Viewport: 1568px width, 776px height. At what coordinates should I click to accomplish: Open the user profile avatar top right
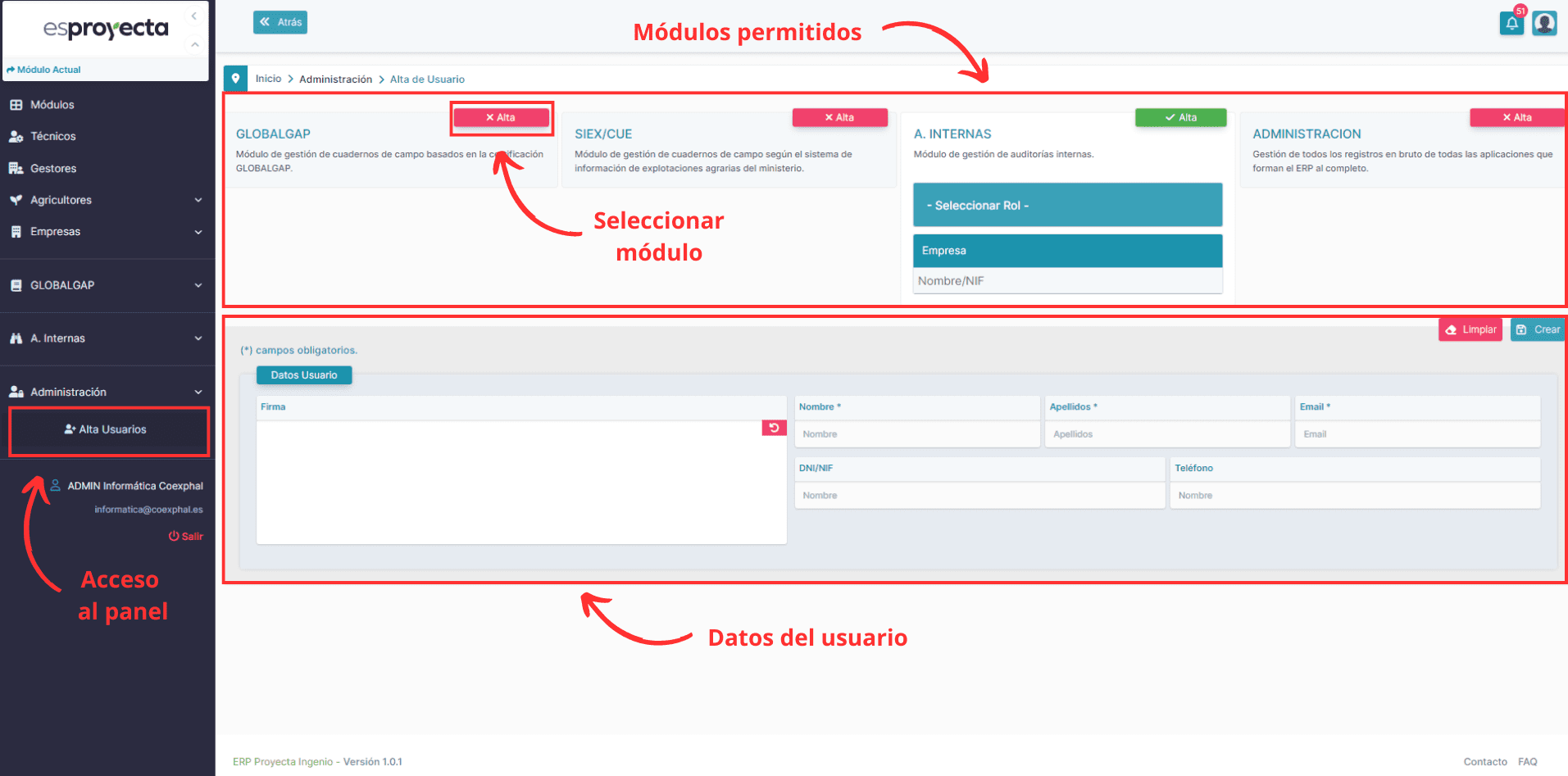click(1544, 23)
